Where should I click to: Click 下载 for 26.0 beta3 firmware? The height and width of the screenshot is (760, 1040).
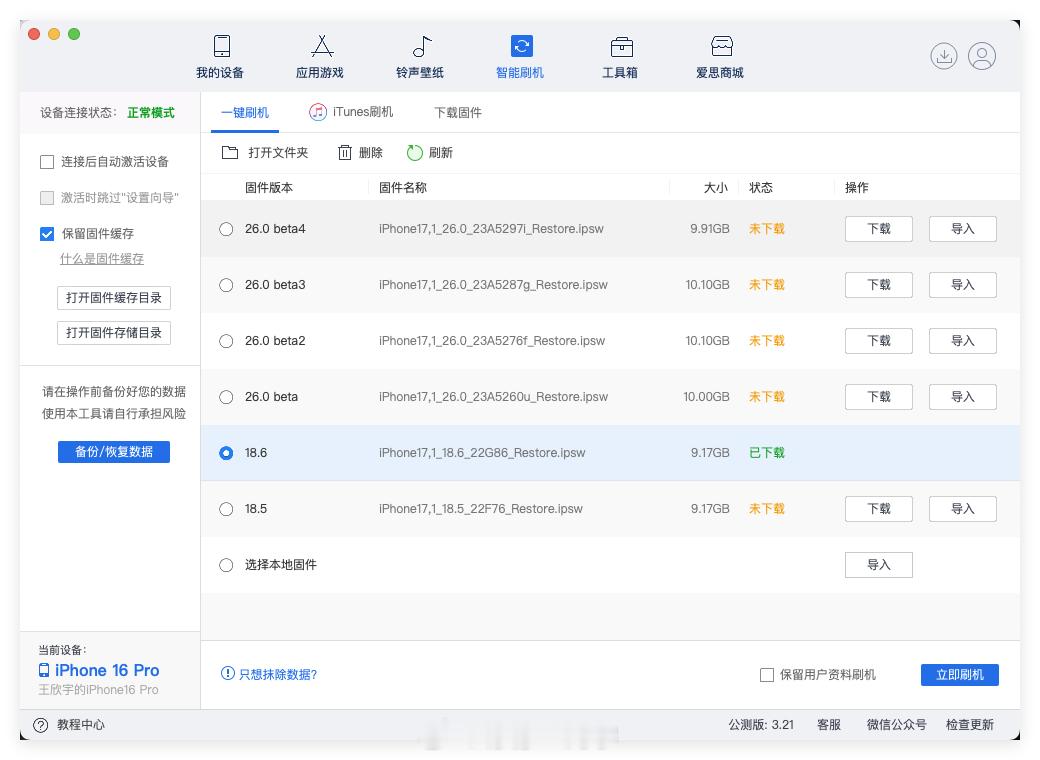tap(879, 285)
